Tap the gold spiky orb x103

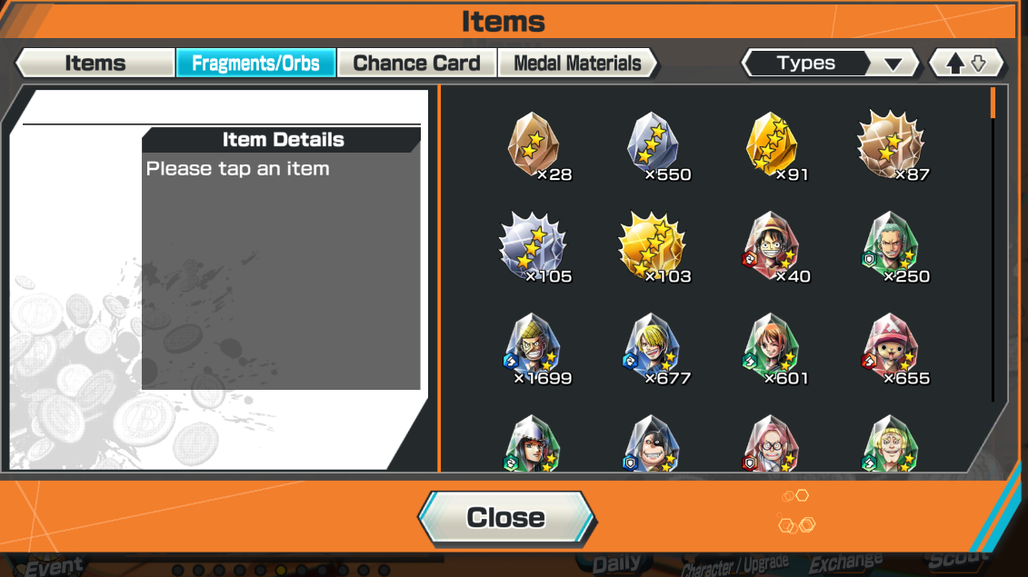[x=653, y=248]
